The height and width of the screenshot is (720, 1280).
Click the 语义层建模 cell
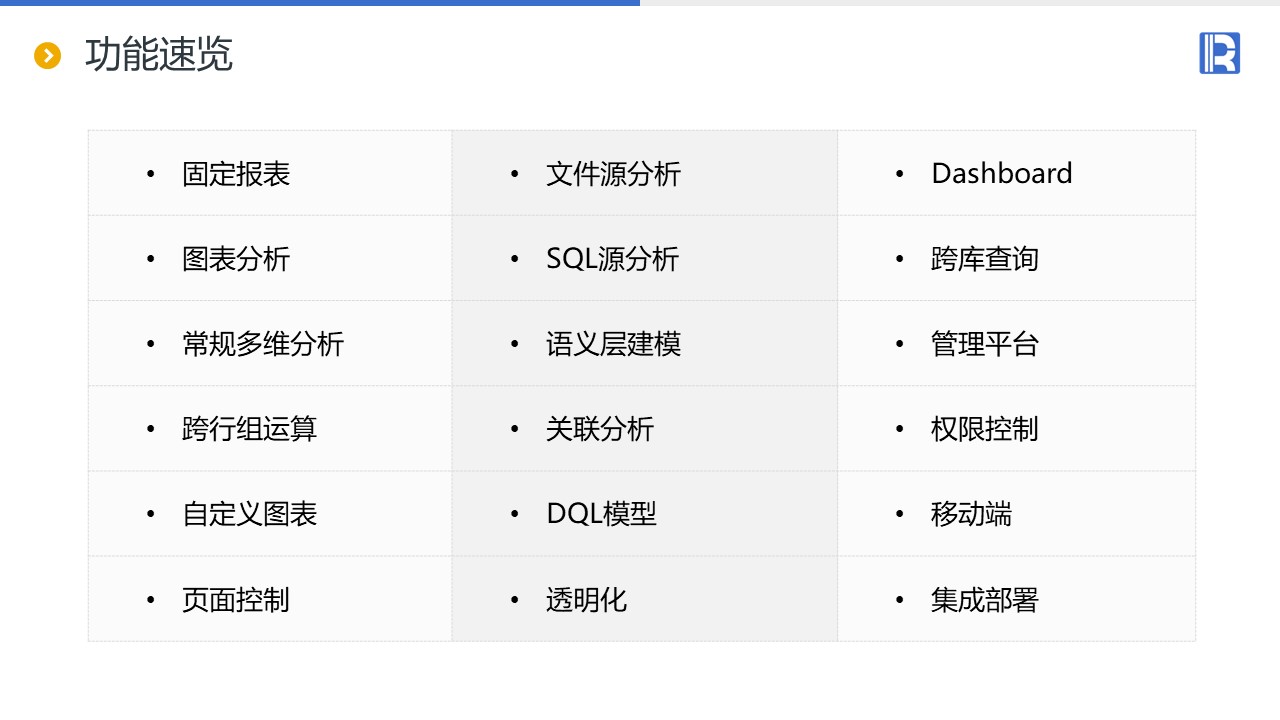tap(613, 344)
